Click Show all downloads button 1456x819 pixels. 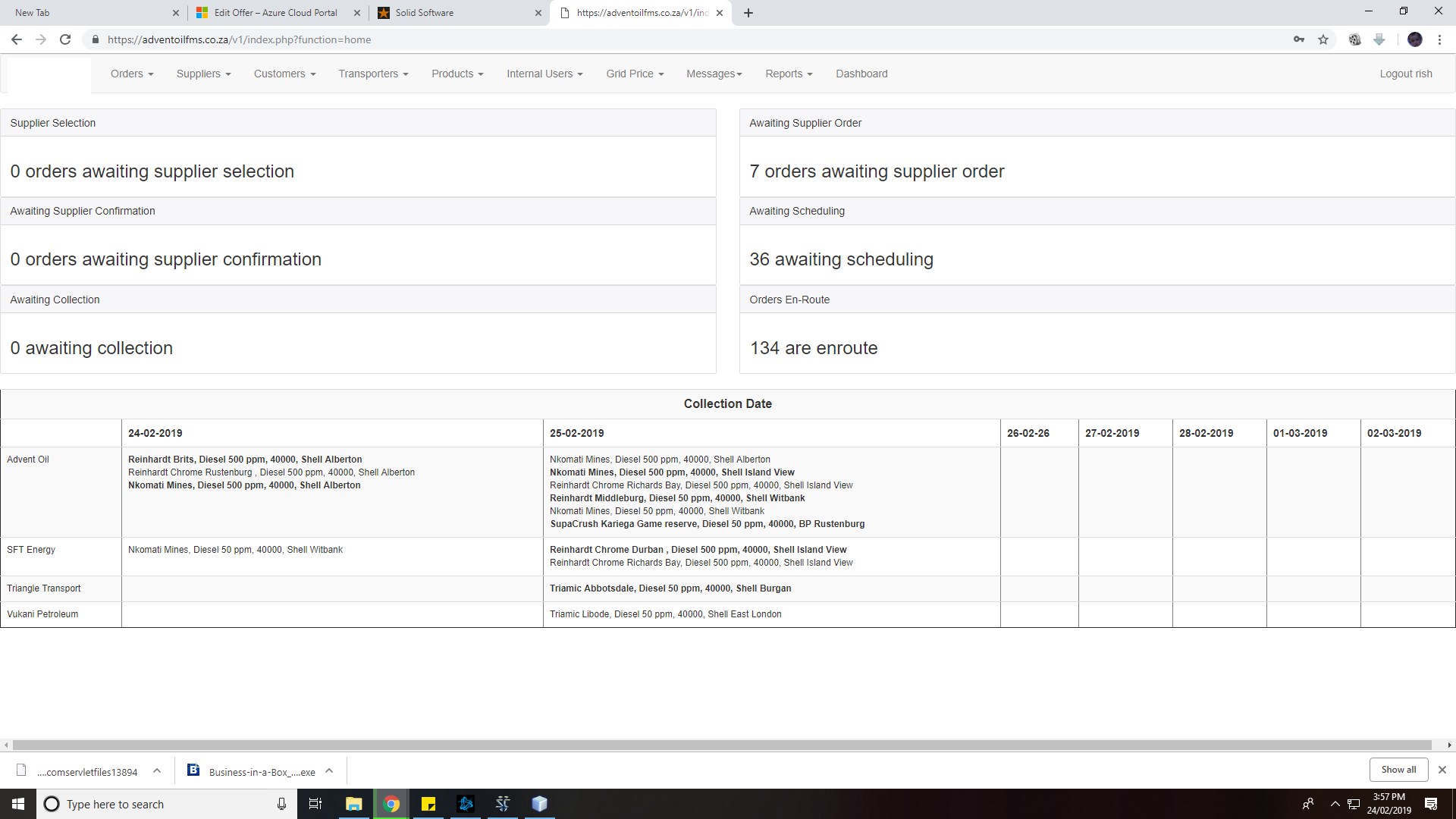(1398, 770)
